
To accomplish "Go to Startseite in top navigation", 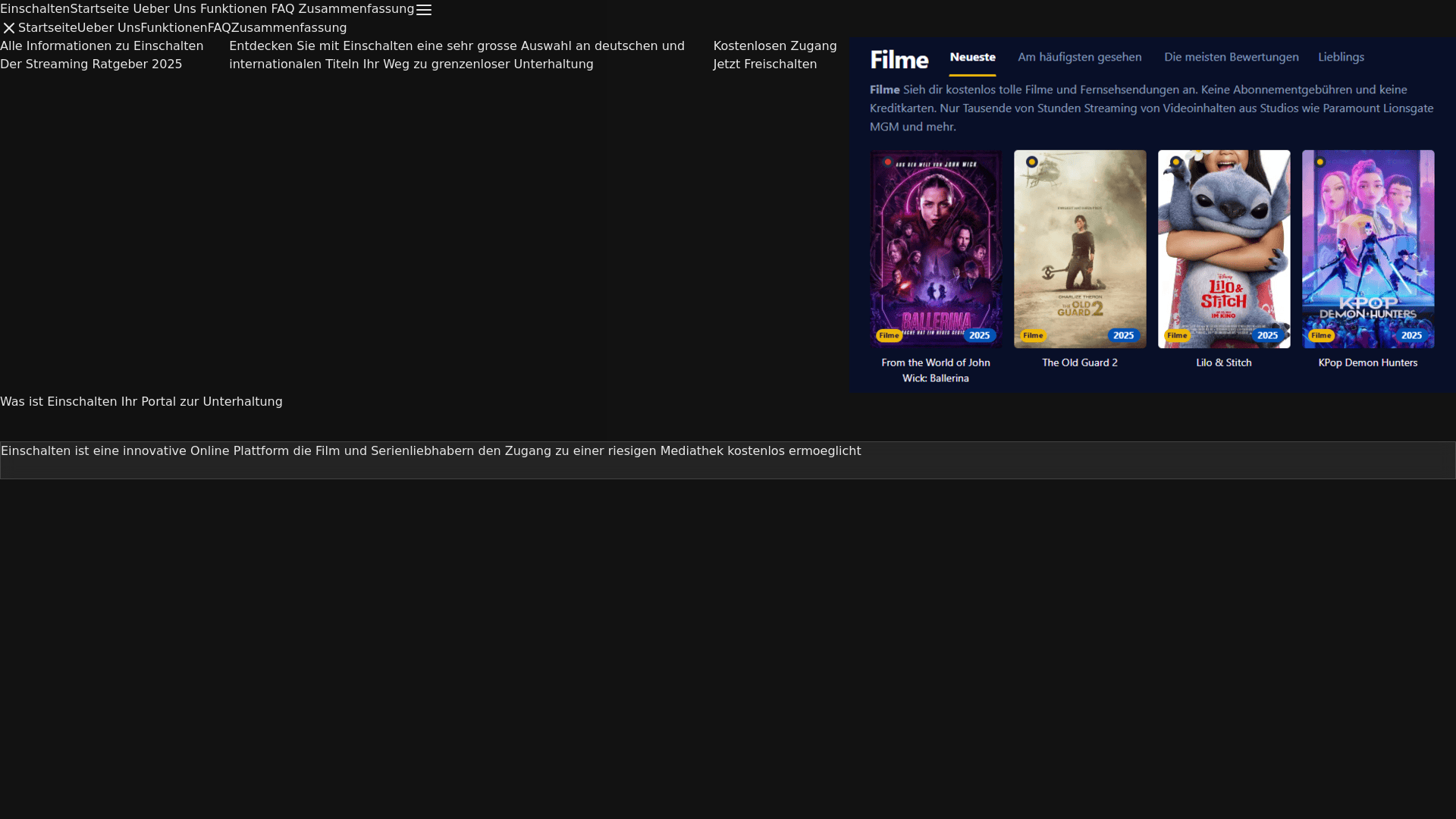I will 99,9.
